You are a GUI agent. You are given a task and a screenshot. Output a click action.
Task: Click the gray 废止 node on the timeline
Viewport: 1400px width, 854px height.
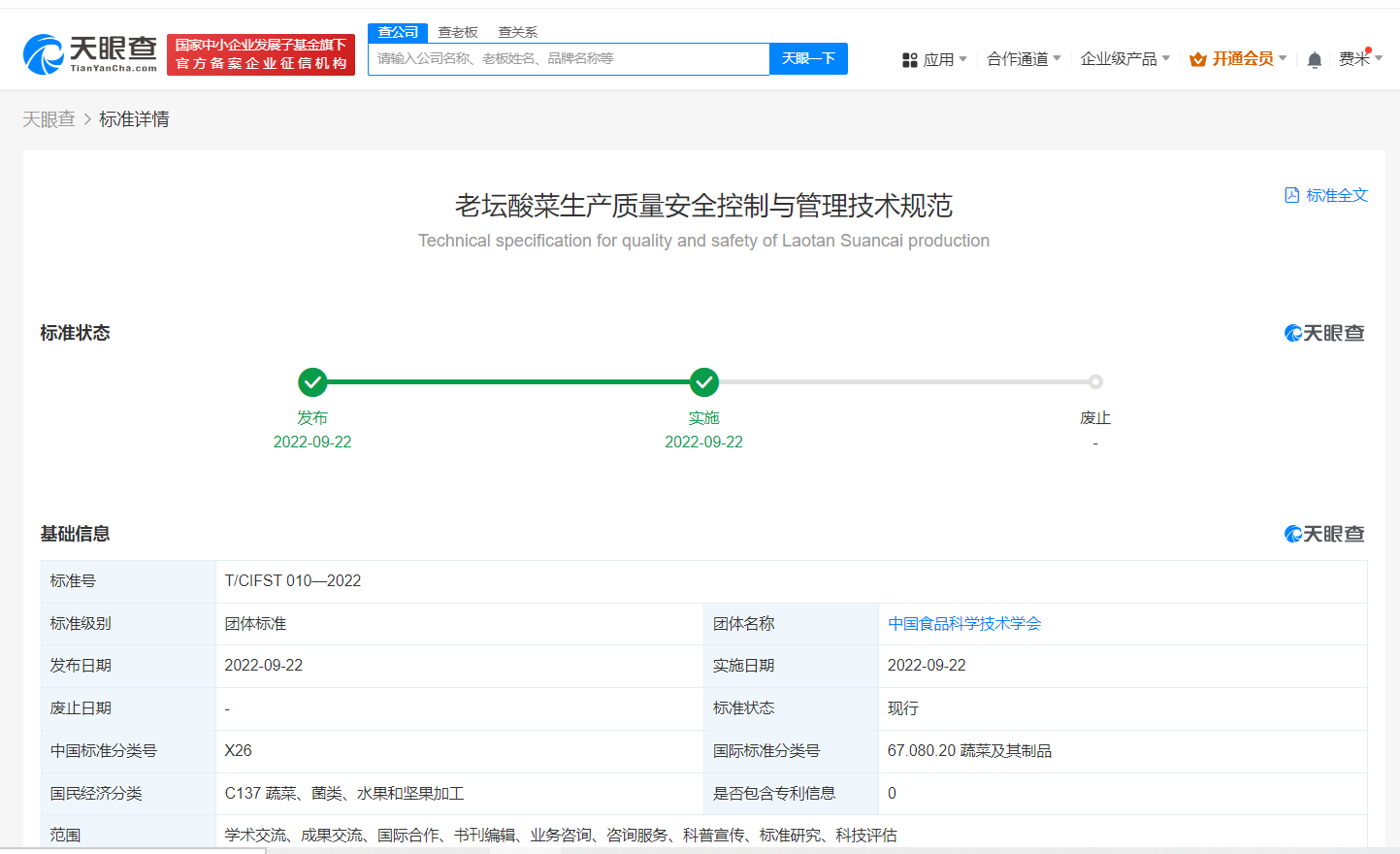(1095, 381)
